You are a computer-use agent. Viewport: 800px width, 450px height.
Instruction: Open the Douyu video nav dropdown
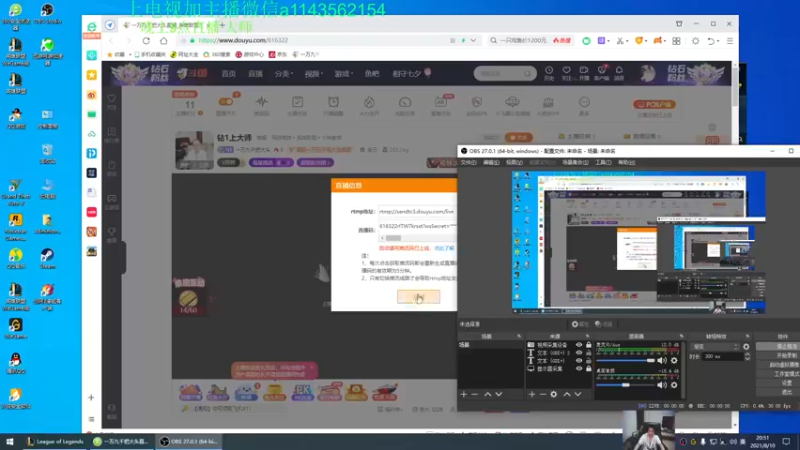click(314, 74)
